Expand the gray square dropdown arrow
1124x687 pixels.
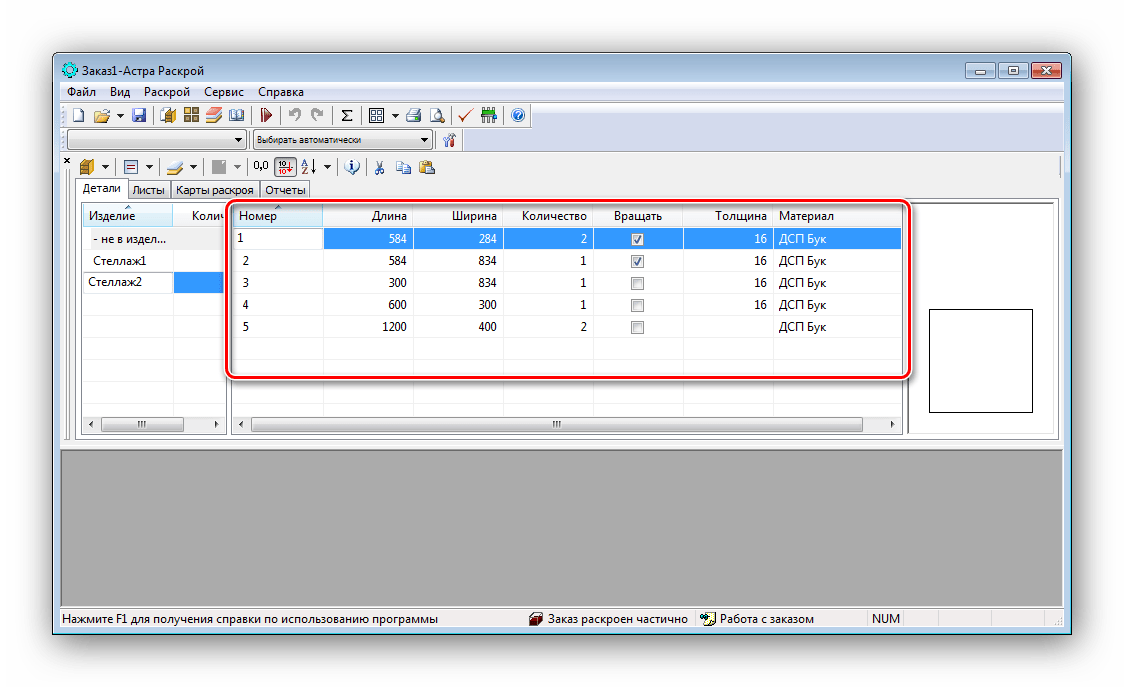[x=237, y=167]
